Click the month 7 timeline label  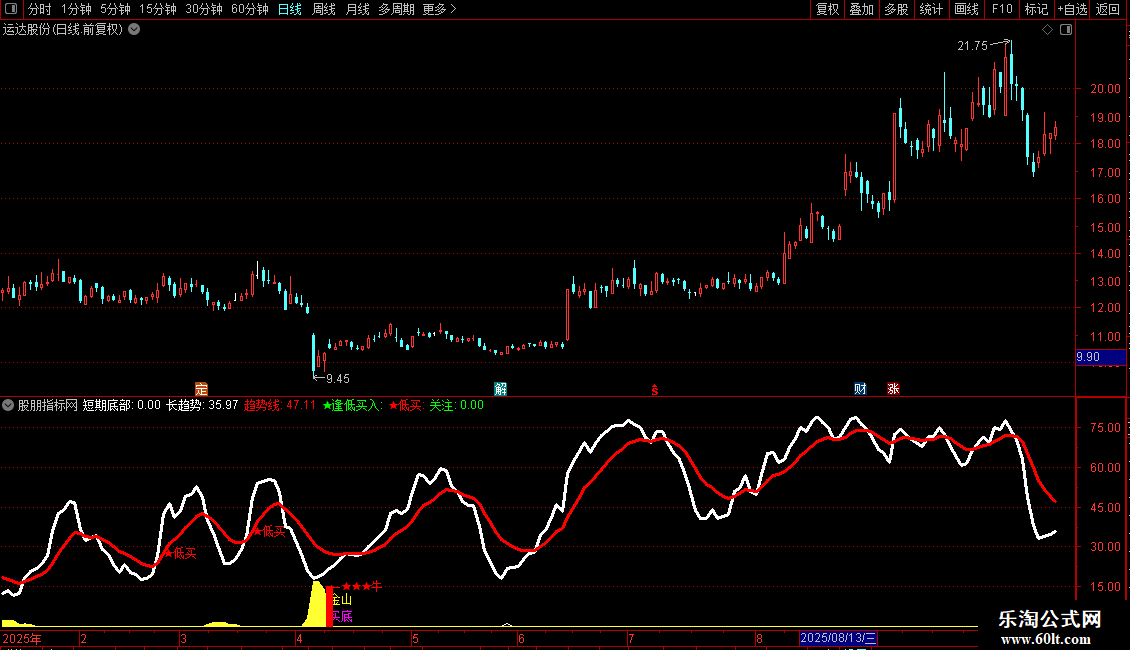pos(631,638)
